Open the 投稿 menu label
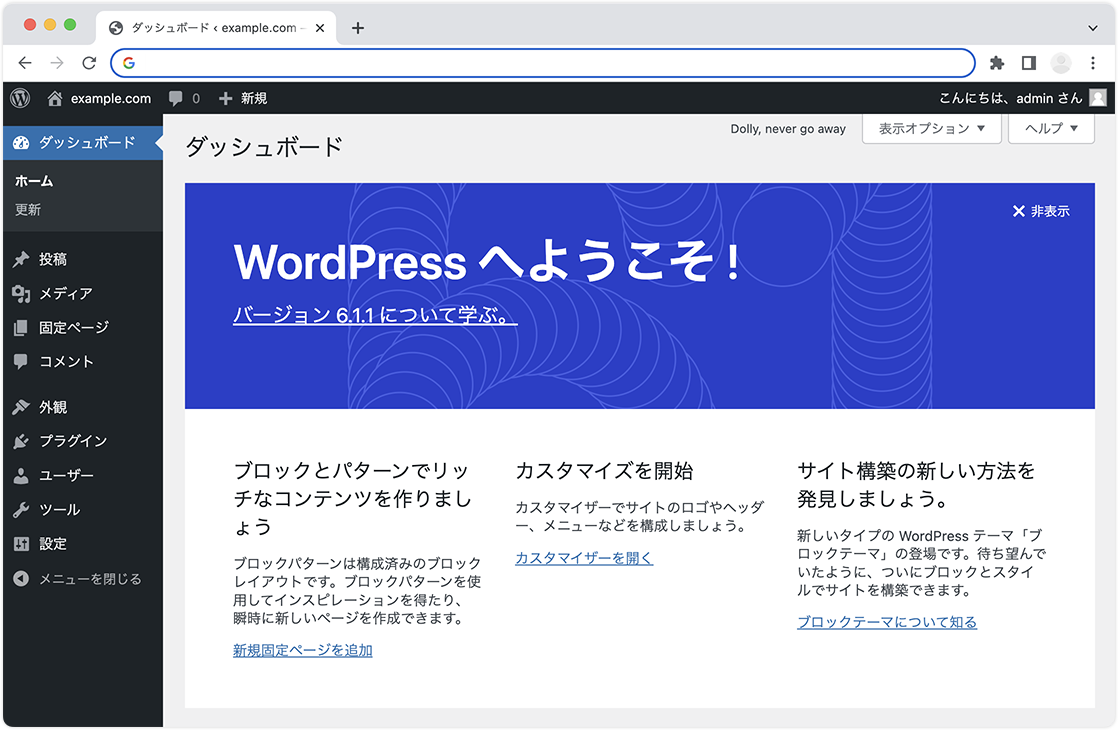Screen dimensions: 1119x731 tap(53, 259)
